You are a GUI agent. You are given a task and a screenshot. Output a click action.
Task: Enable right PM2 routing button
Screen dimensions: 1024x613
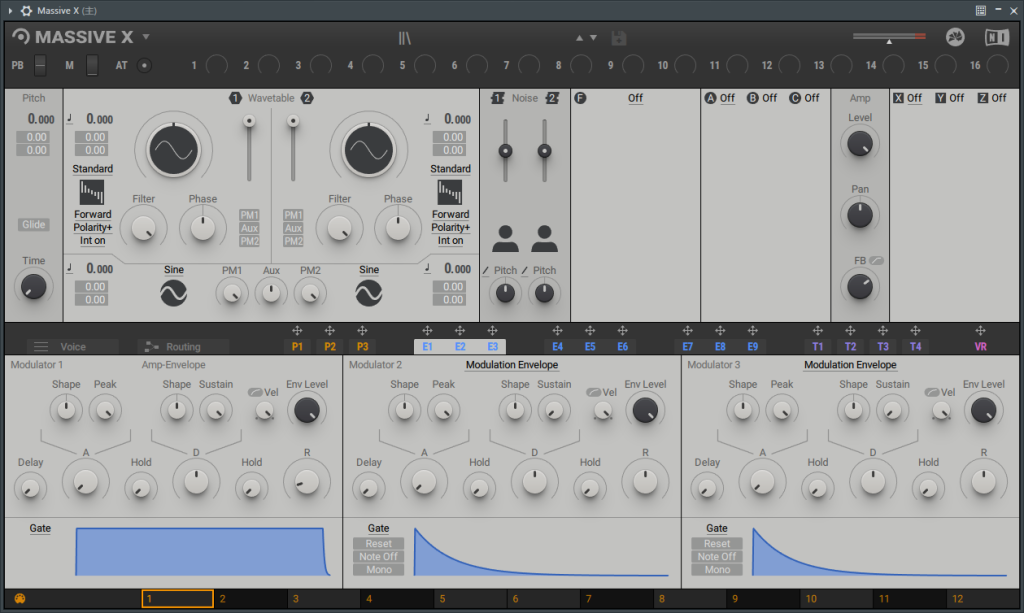pos(293,241)
